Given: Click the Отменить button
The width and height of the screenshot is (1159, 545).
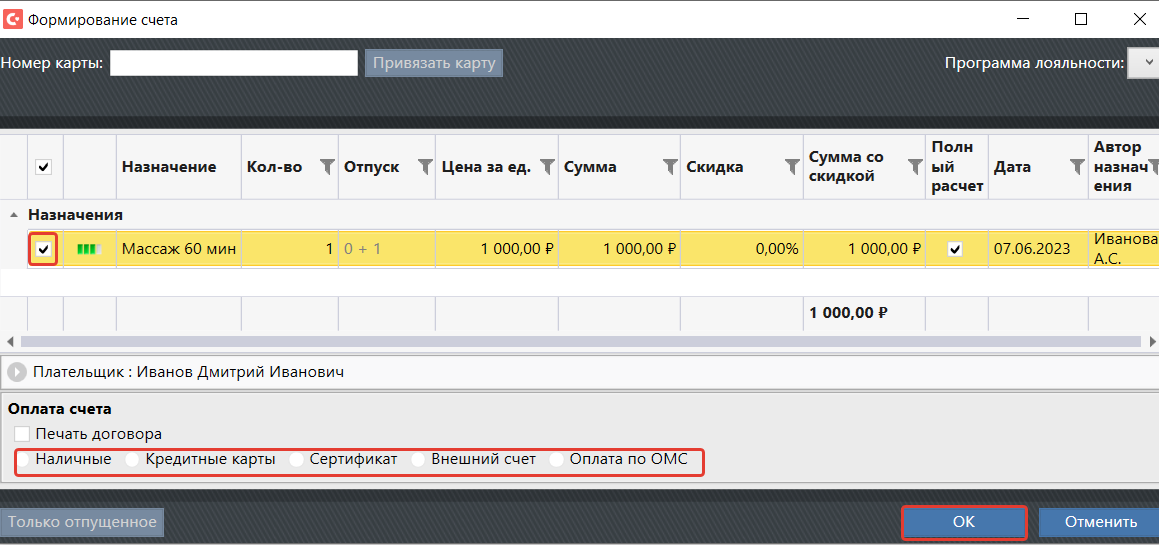Looking at the screenshot, I should 1099,522.
